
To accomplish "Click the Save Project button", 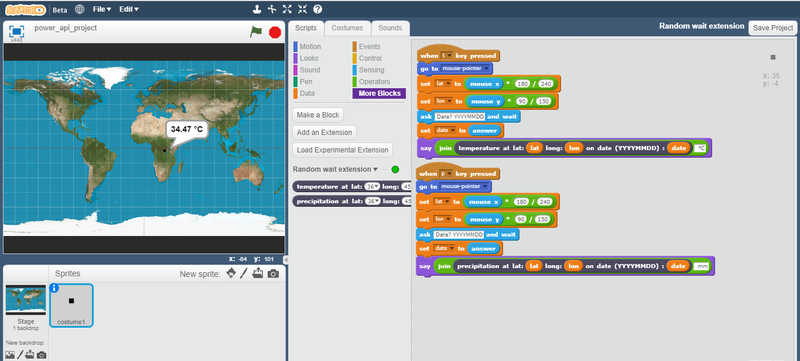I will tap(772, 28).
